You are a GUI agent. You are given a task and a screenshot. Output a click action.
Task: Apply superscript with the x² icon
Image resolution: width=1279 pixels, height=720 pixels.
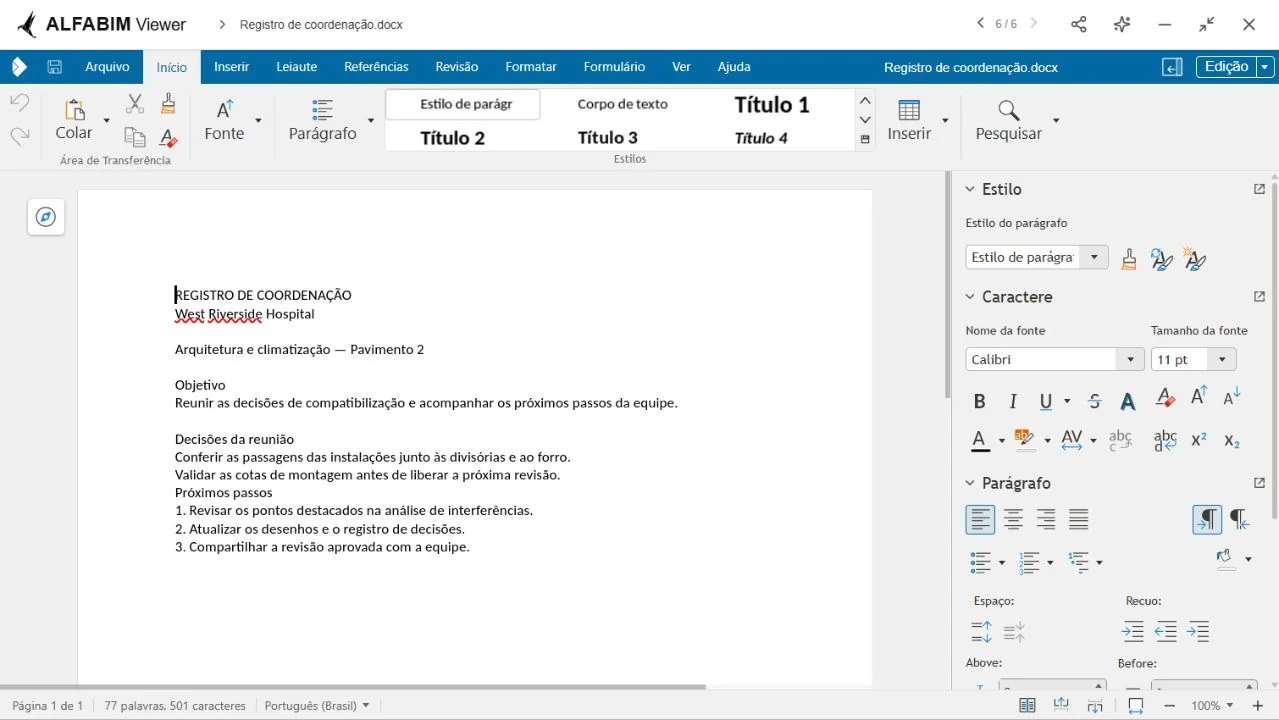tap(1199, 439)
